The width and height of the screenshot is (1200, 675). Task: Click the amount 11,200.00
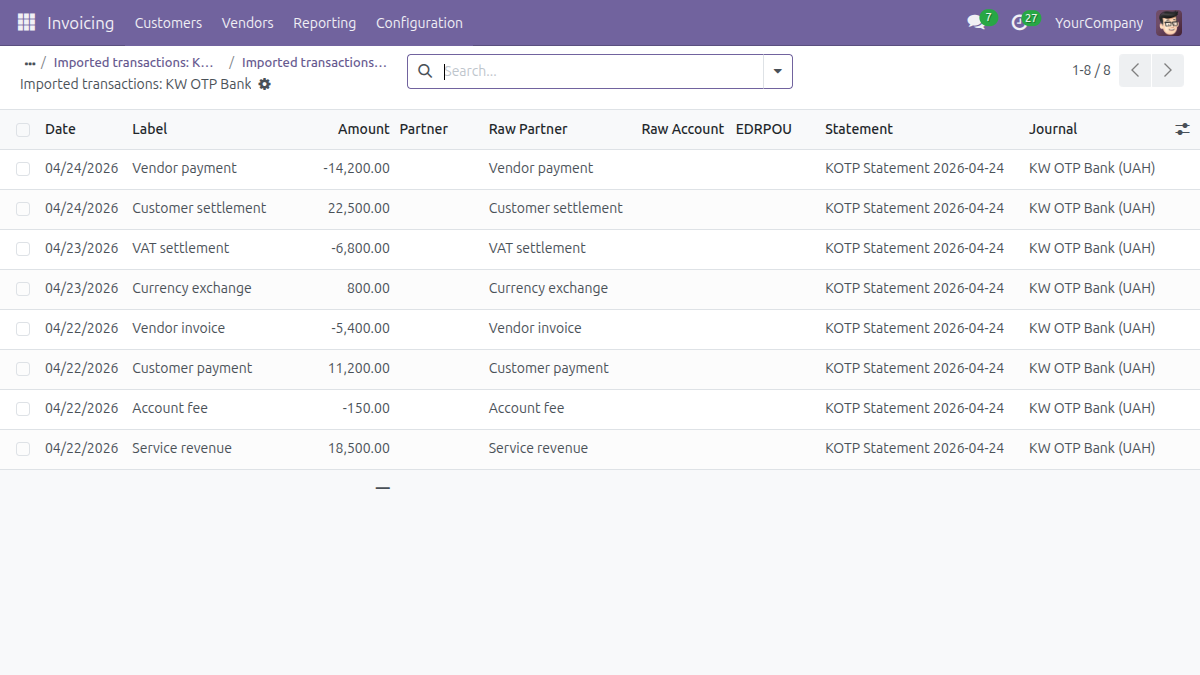pos(359,368)
